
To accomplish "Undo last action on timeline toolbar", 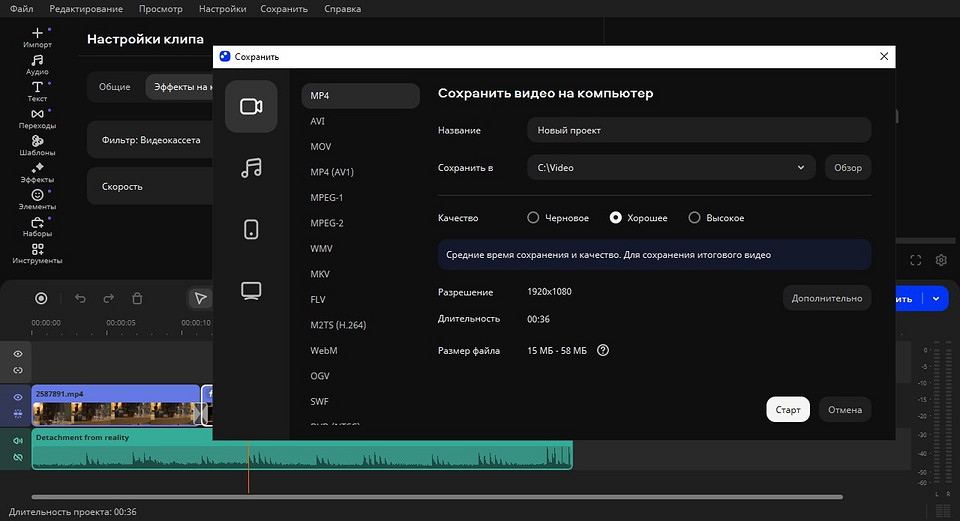I will pyautogui.click(x=80, y=298).
